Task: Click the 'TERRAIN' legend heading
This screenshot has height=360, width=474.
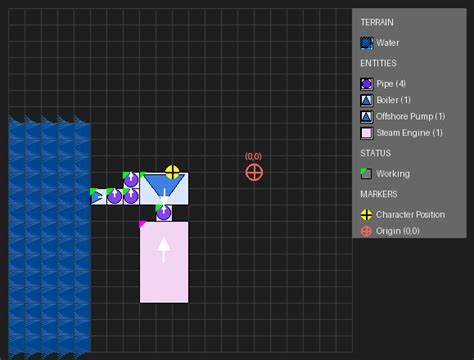Action: (377, 22)
